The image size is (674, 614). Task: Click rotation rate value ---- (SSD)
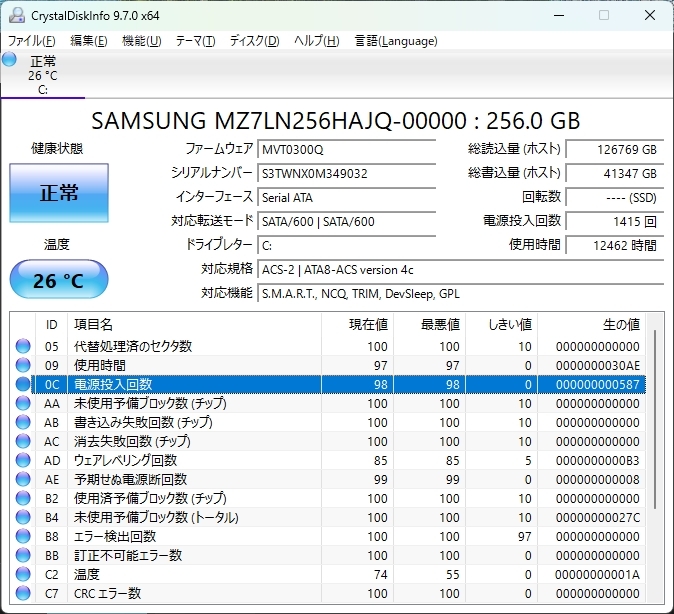tap(615, 197)
